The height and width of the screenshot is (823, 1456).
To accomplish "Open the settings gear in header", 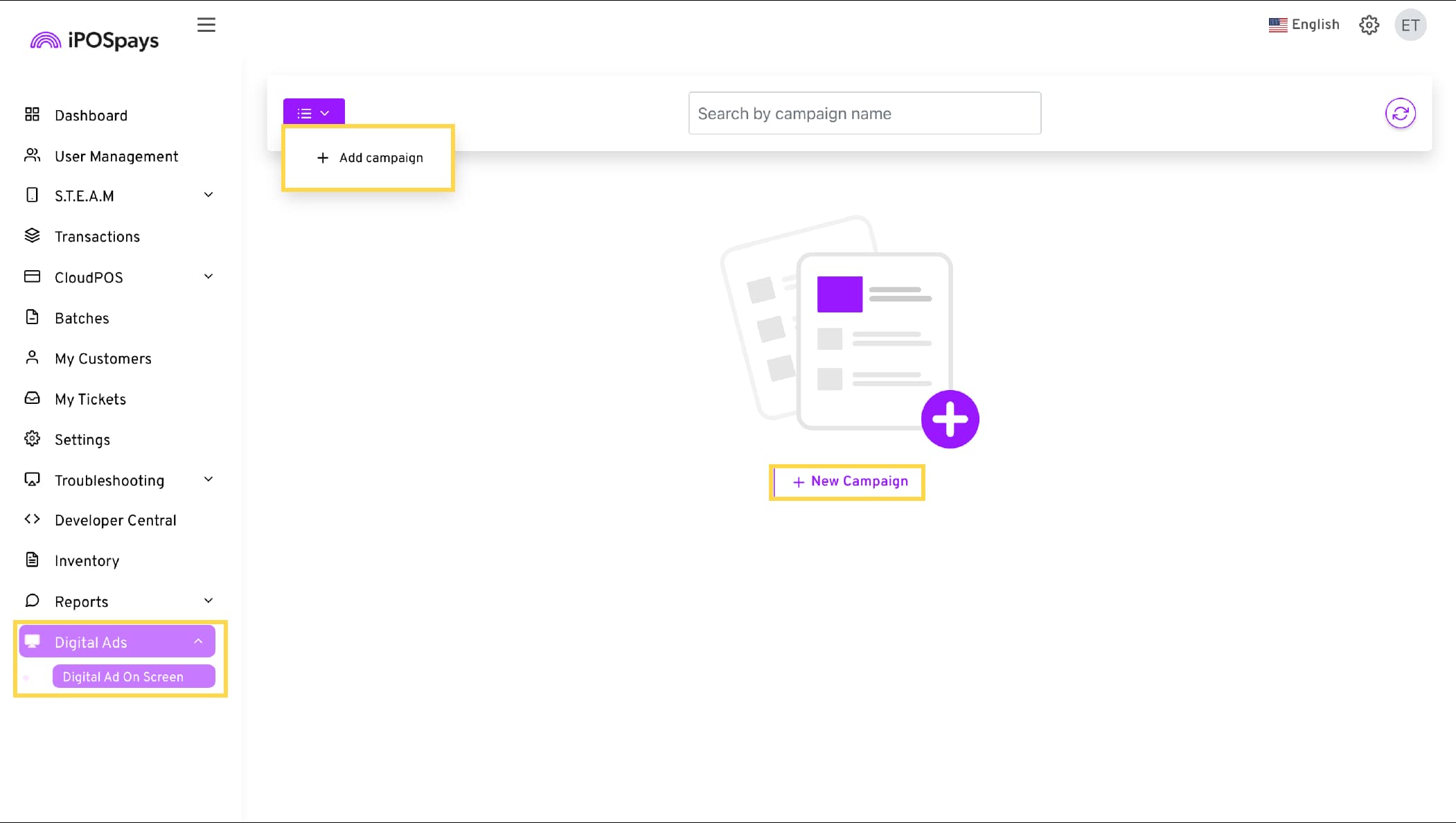I will (x=1369, y=25).
